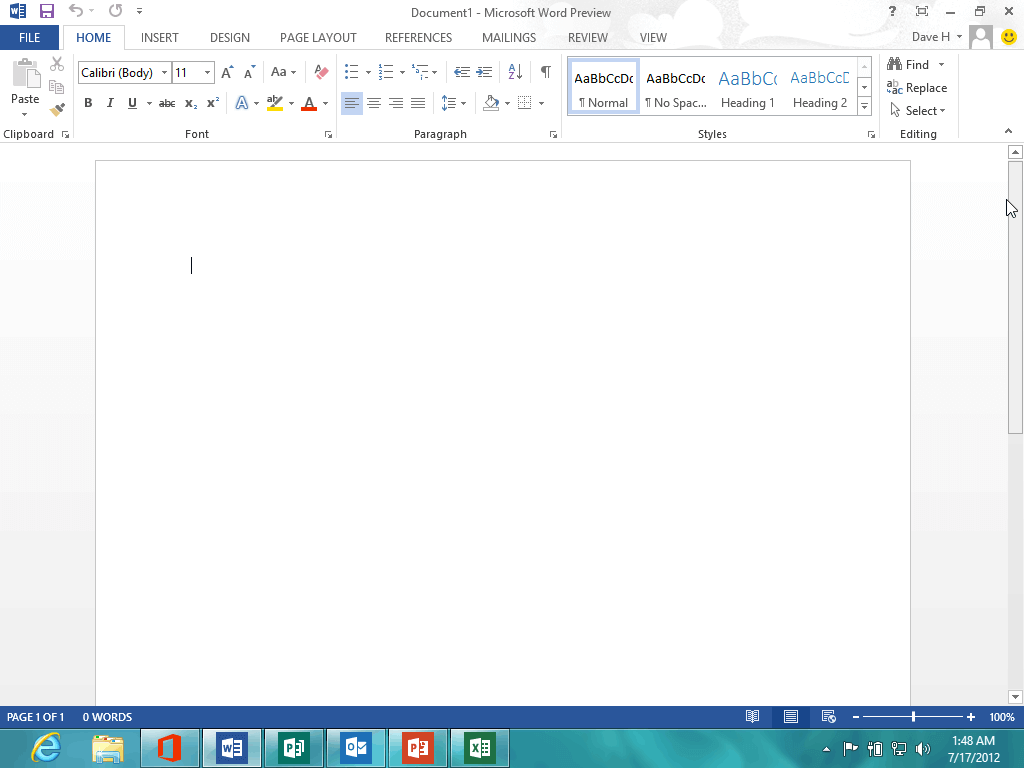
Task: Apply the Heading 1 style
Action: [748, 87]
